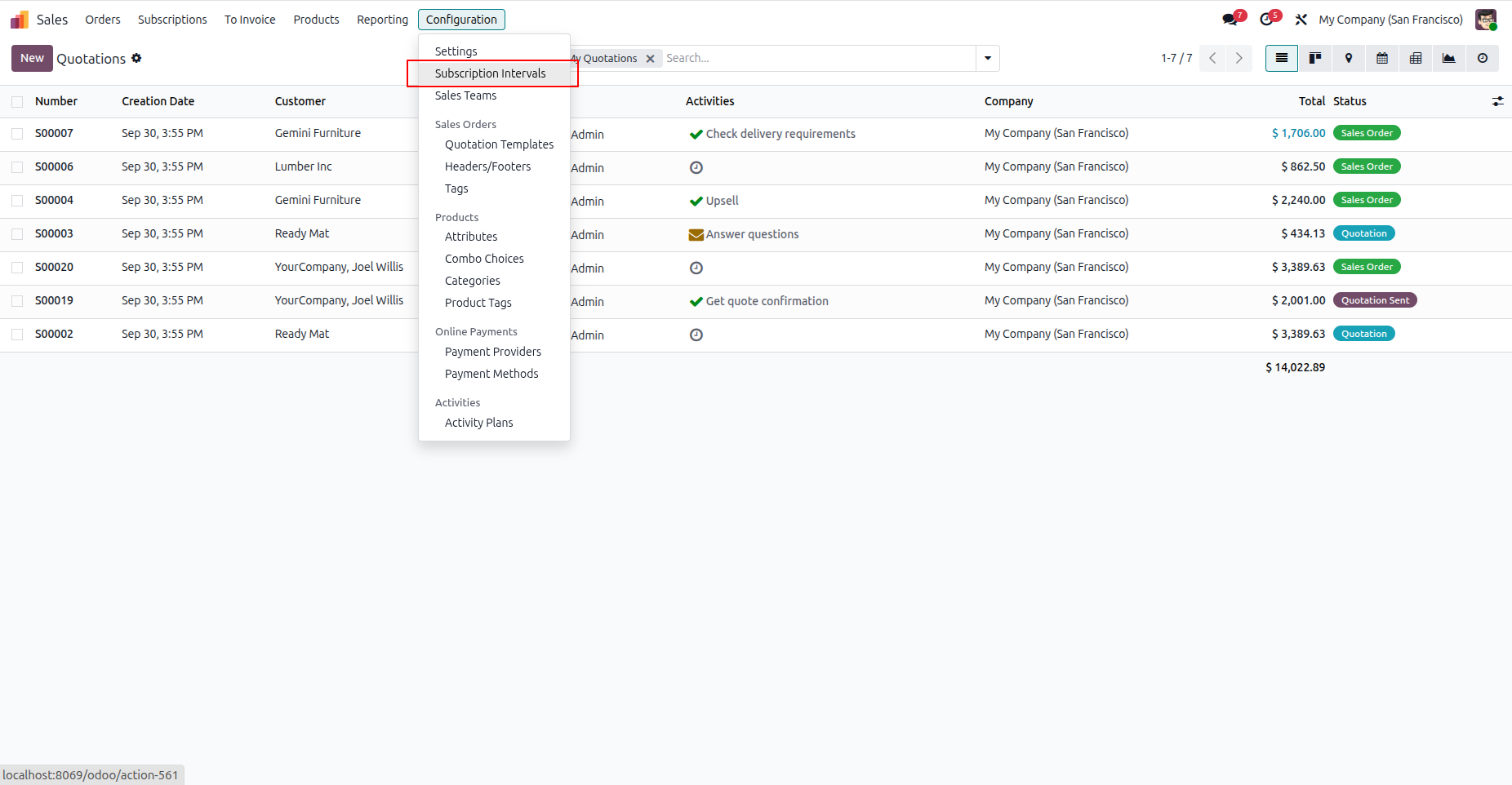Focus the Search input field
Image resolution: width=1512 pixels, height=785 pixels.
point(819,58)
